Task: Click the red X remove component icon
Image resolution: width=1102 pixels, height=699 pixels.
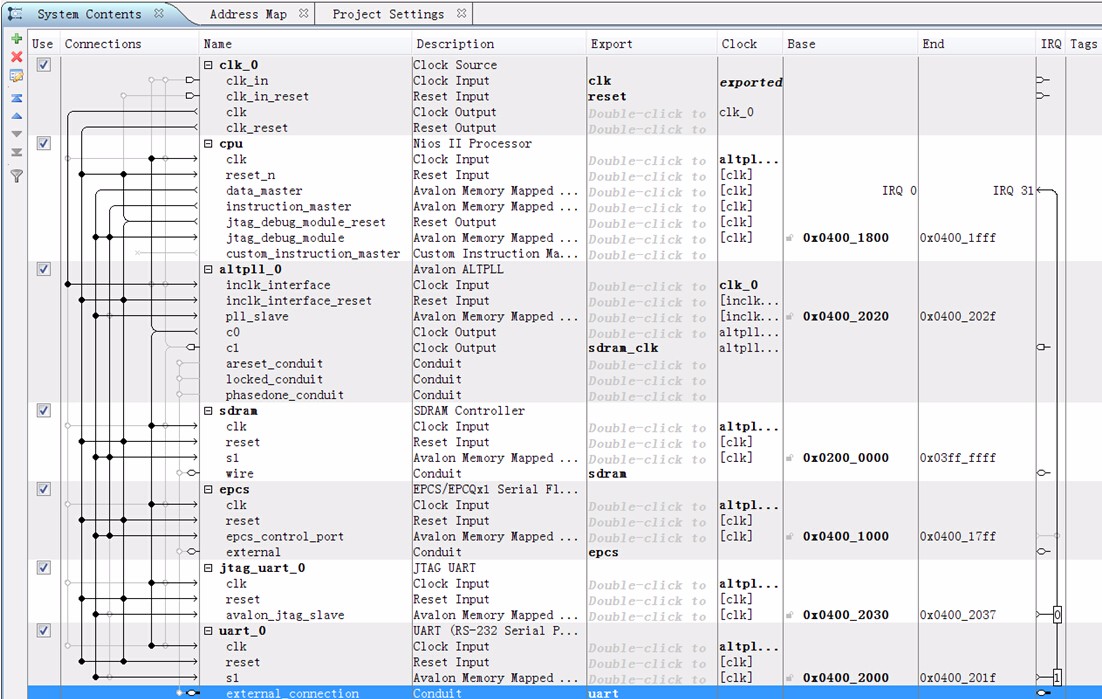Action: coord(16,57)
